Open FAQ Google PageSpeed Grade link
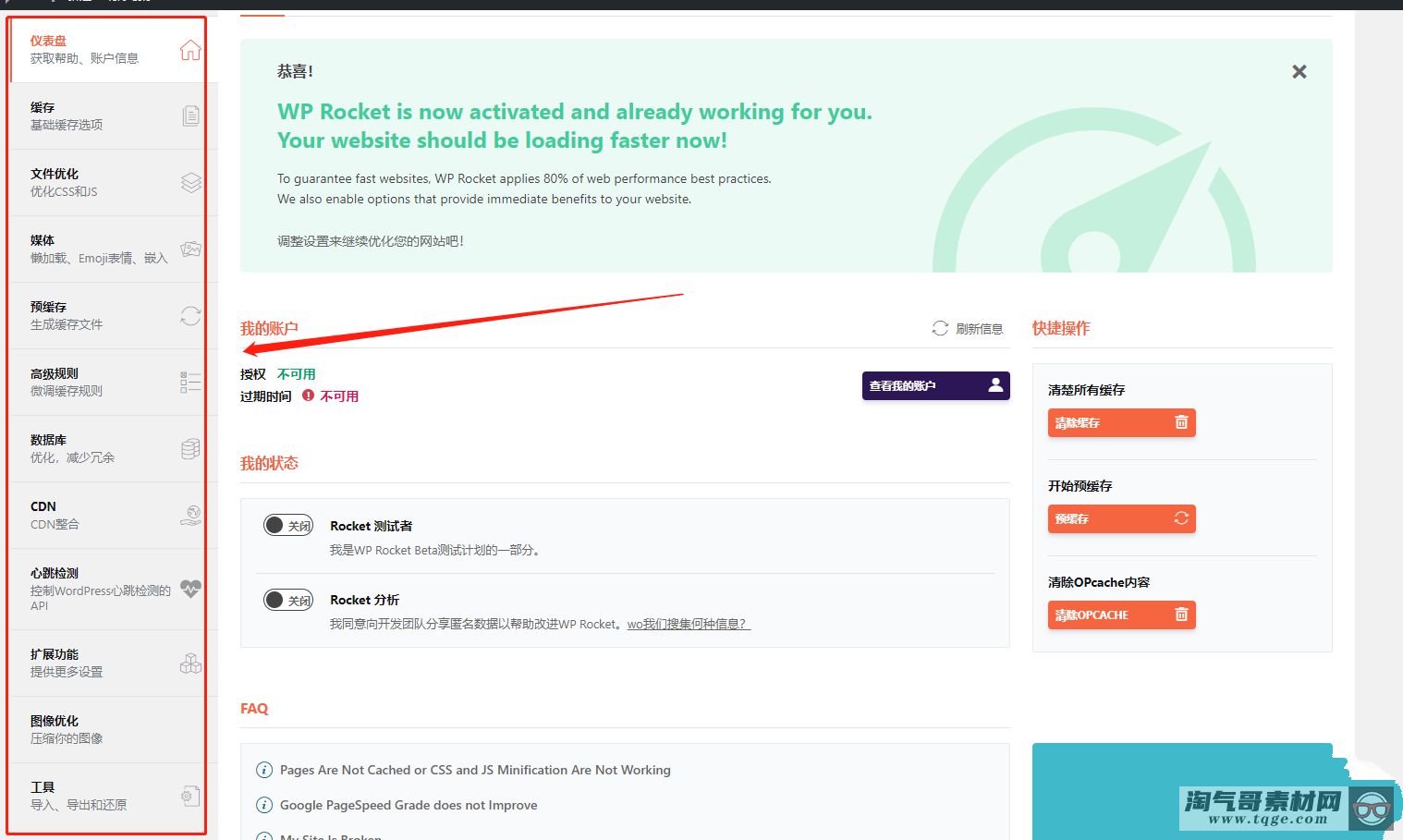The height and width of the screenshot is (840, 1403). pyautogui.click(x=409, y=805)
